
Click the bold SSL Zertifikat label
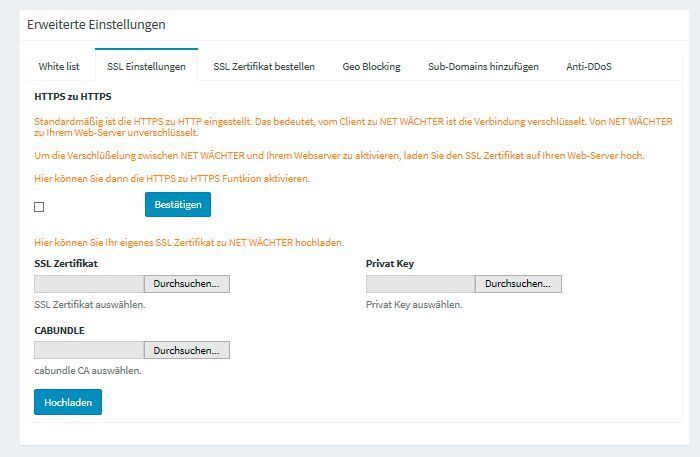pyautogui.click(x=66, y=264)
